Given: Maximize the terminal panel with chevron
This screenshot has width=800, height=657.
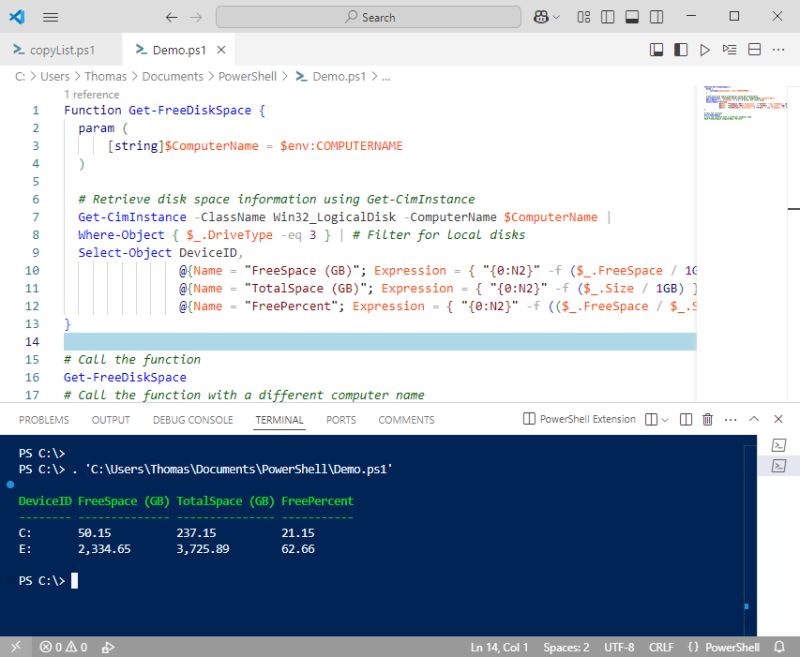Looking at the screenshot, I should click(752, 419).
